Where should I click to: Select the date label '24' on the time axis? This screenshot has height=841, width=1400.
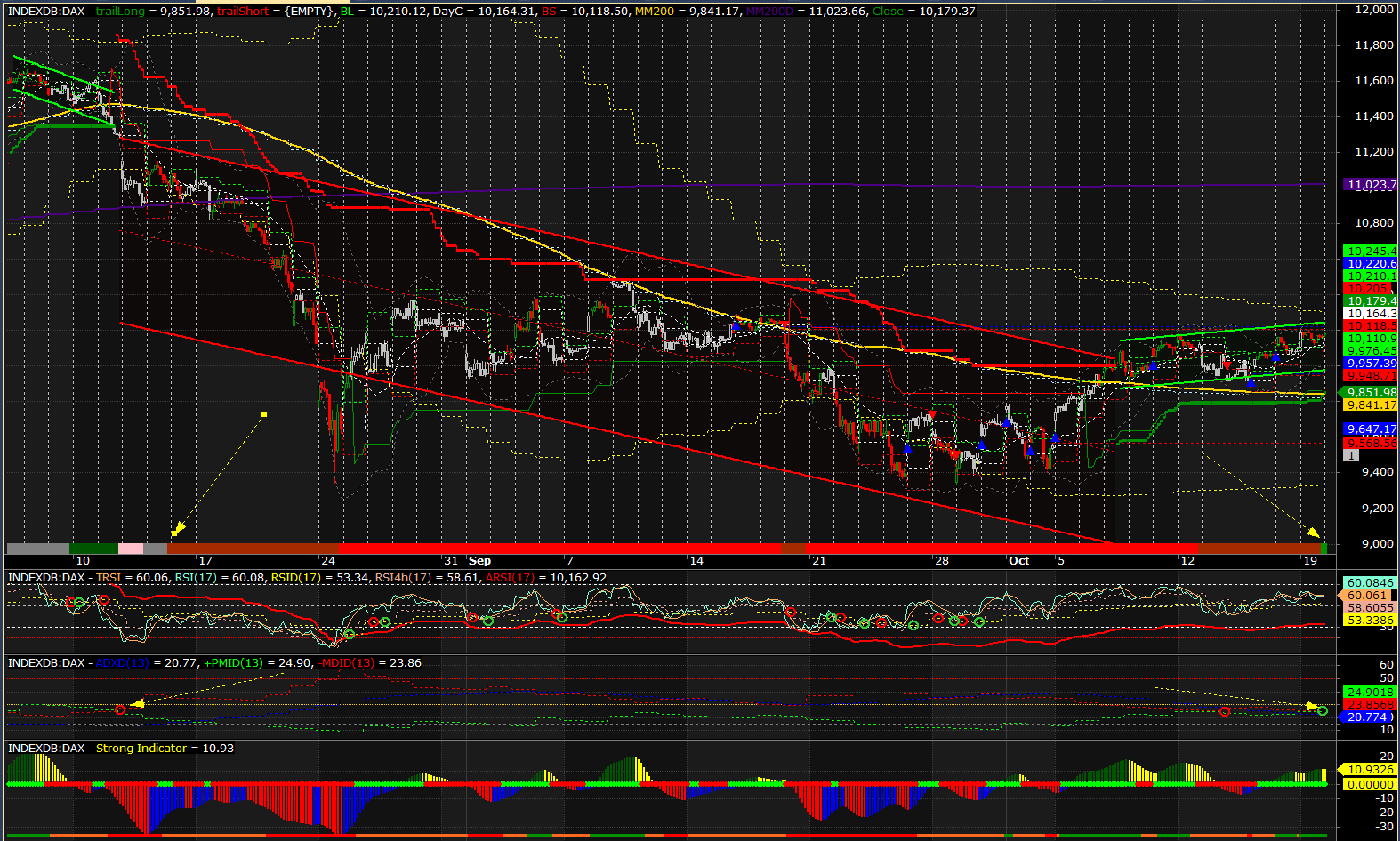(329, 561)
